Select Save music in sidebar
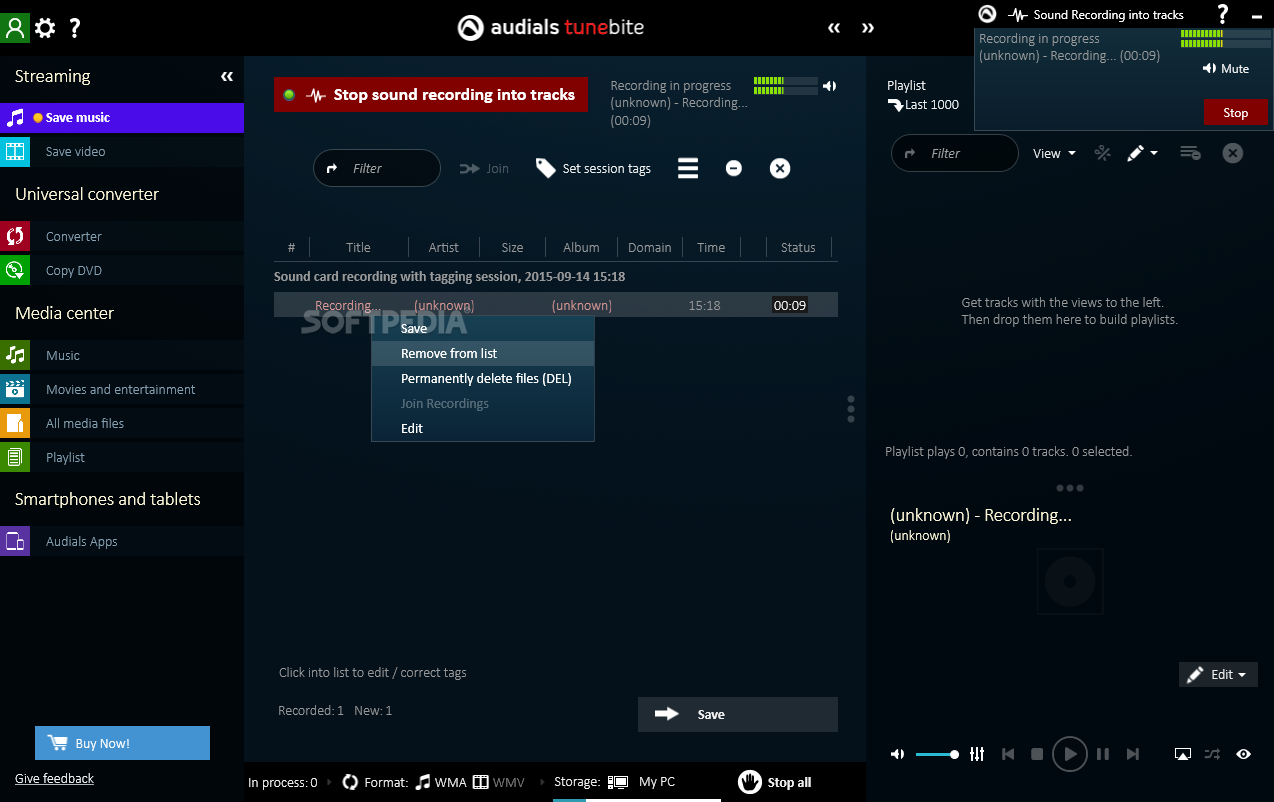Viewport: 1274px width, 802px height. pos(122,118)
